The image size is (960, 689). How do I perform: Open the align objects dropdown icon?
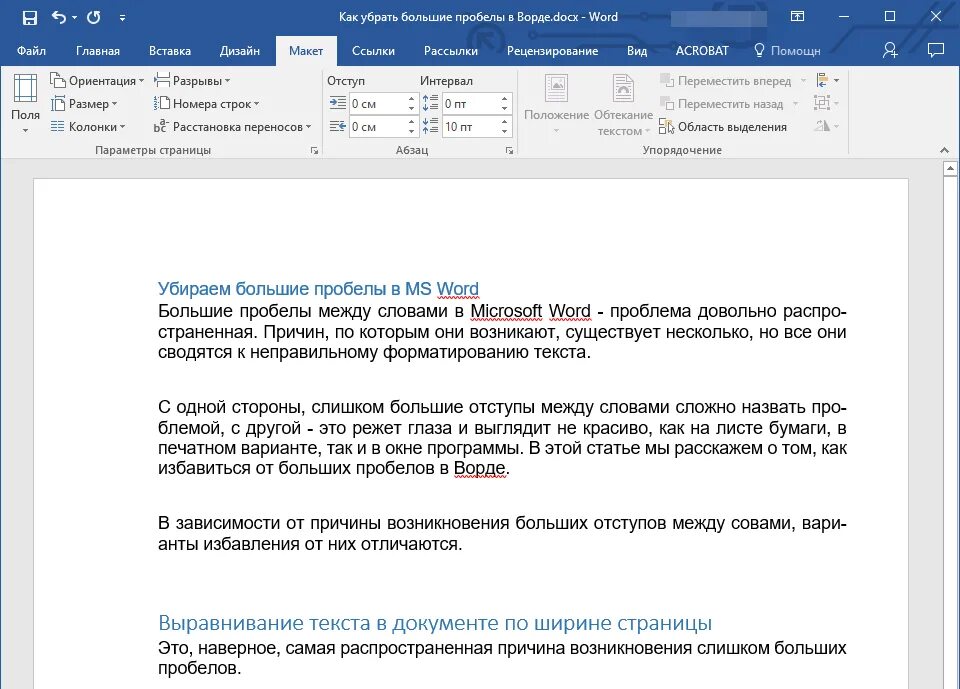coord(827,80)
